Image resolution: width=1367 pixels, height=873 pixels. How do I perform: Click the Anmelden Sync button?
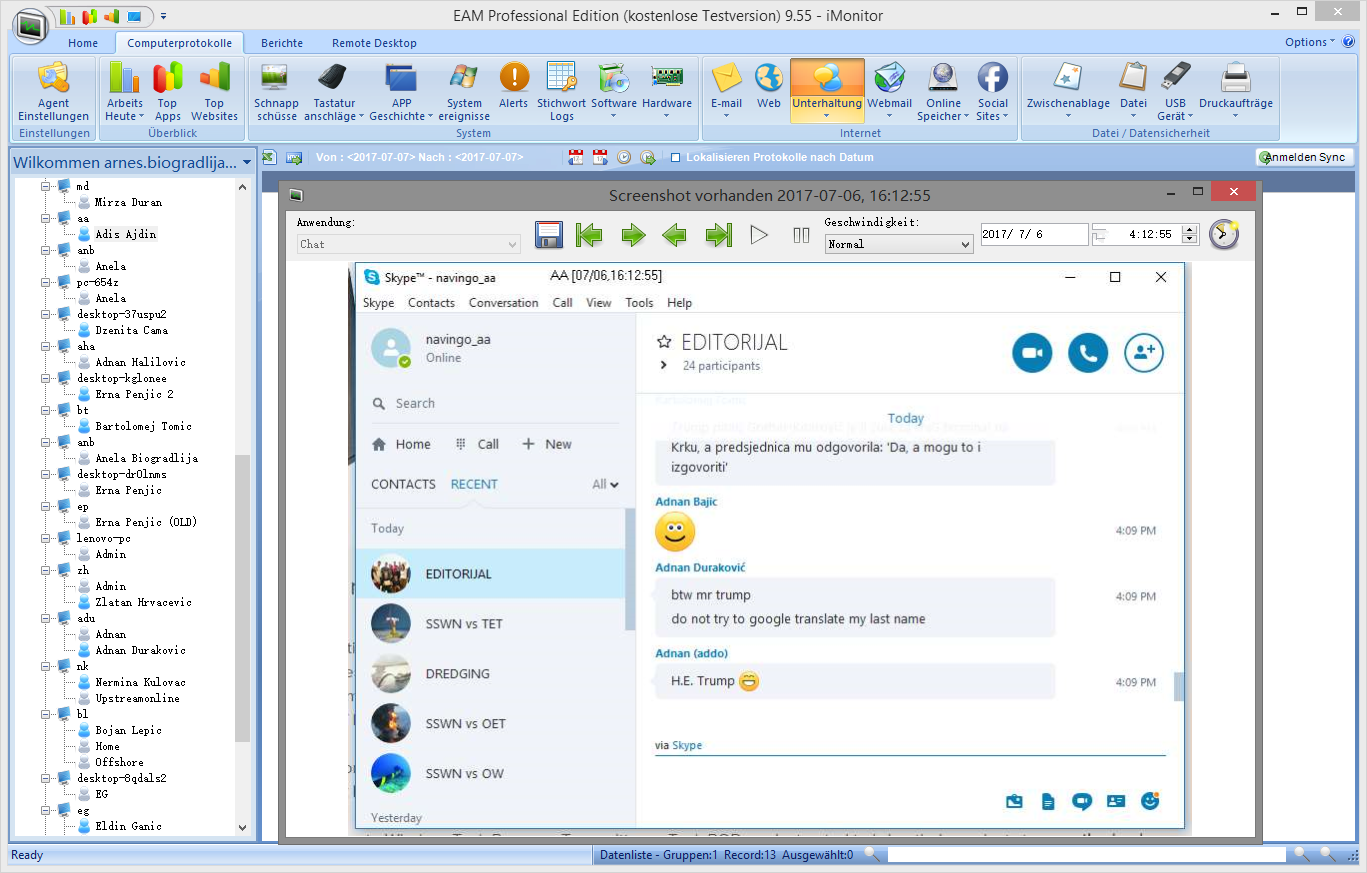pyautogui.click(x=1304, y=157)
